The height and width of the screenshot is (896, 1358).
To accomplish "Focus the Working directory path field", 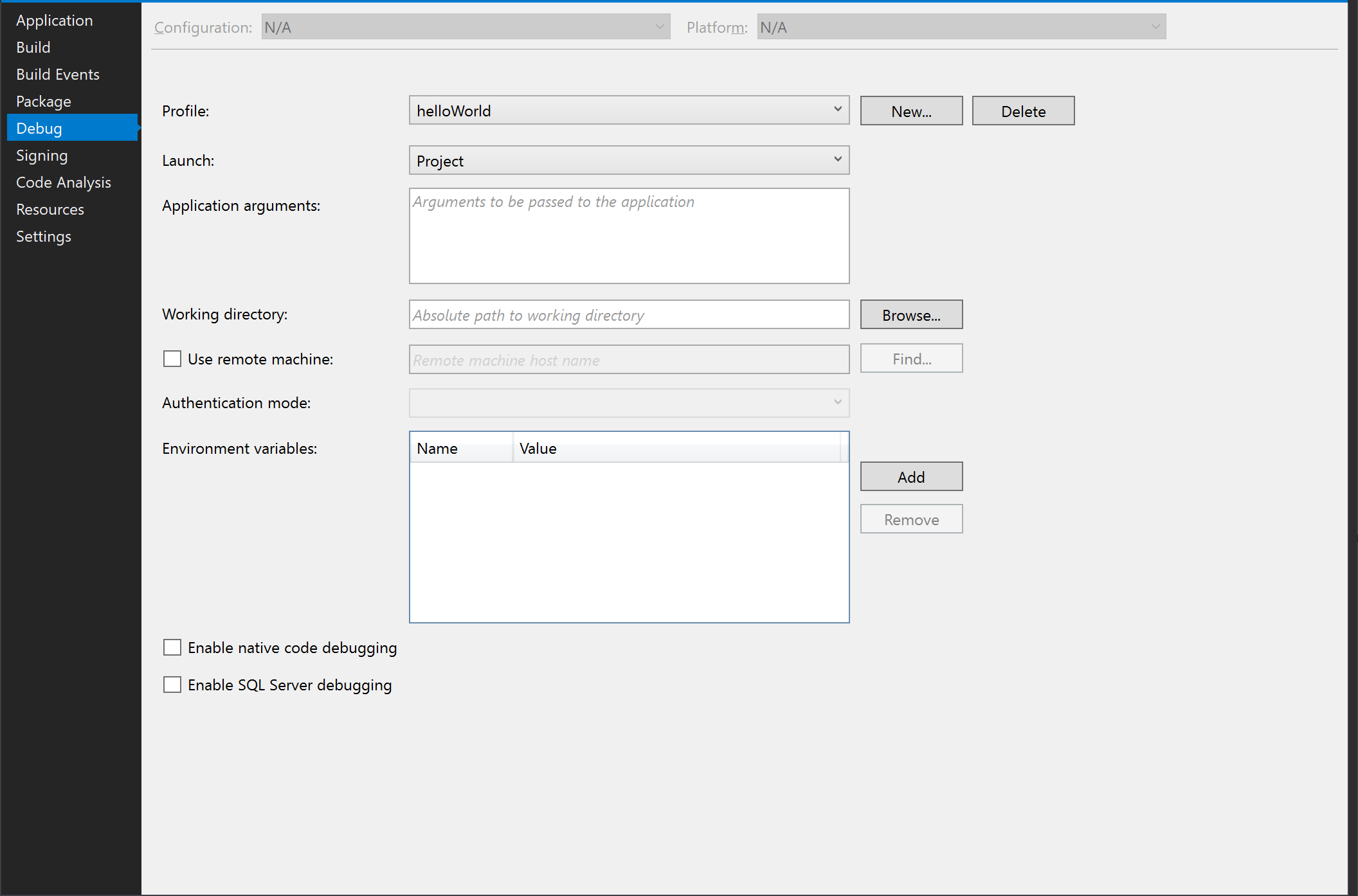I will pyautogui.click(x=629, y=315).
